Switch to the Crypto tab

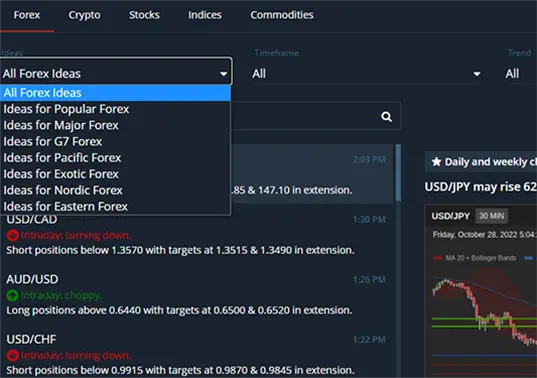[84, 15]
